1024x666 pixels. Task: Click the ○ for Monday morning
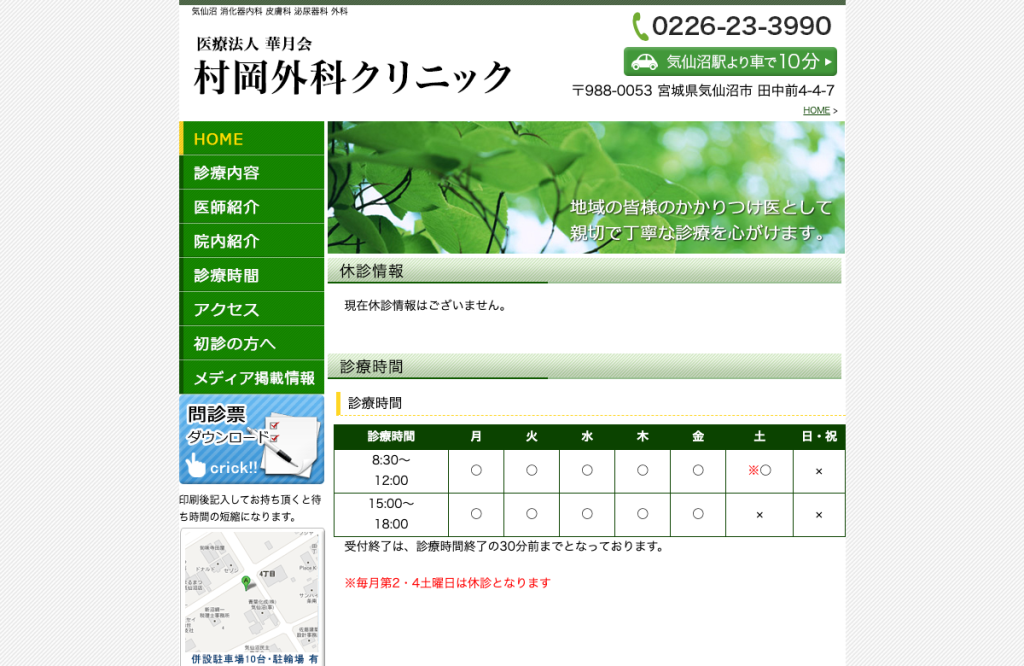pyautogui.click(x=476, y=470)
